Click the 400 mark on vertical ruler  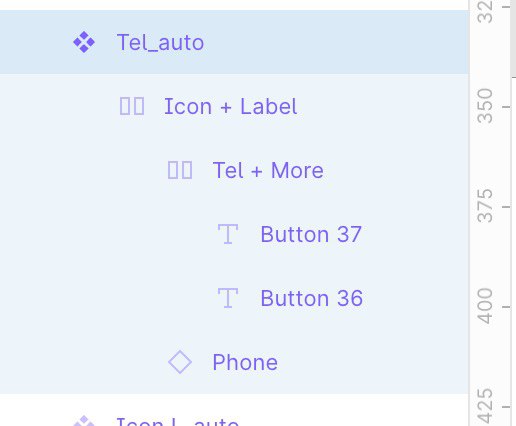[484, 306]
